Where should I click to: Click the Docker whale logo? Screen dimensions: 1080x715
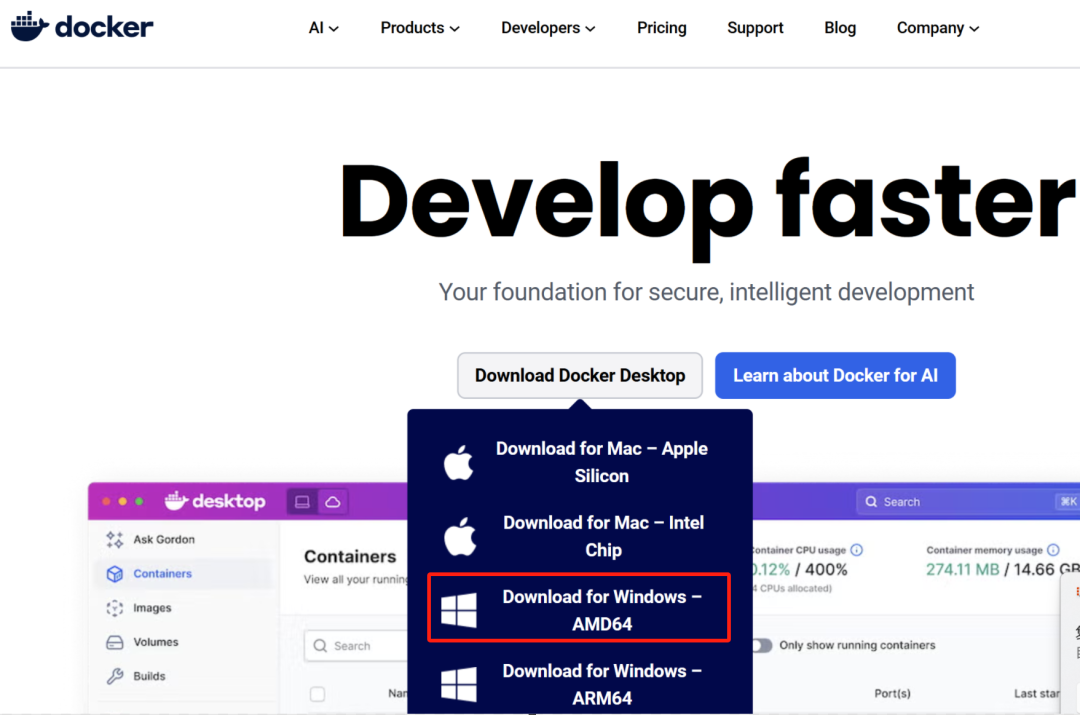click(28, 25)
